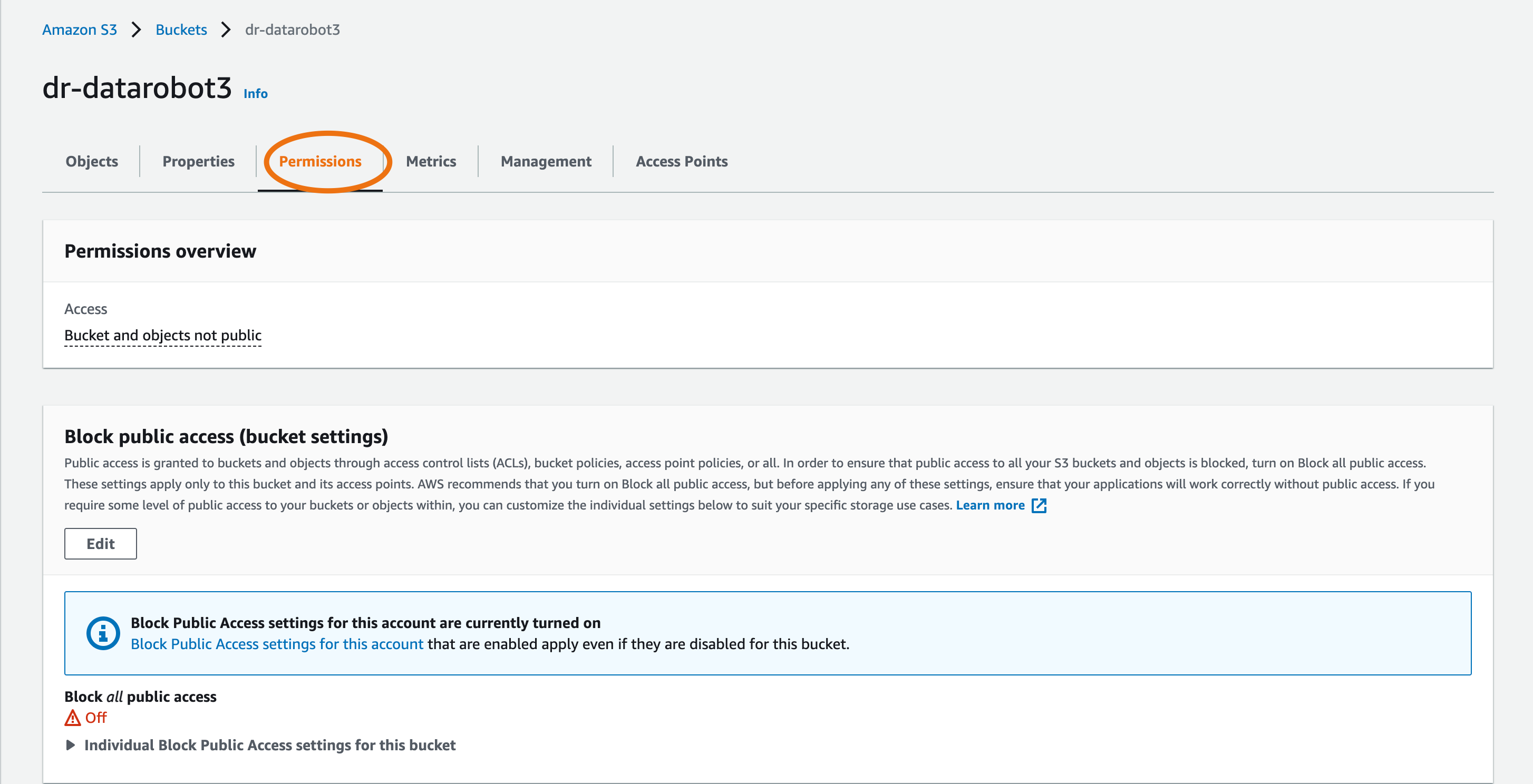The height and width of the screenshot is (784, 1533).
Task: Go to the Metrics tab
Action: pos(431,161)
